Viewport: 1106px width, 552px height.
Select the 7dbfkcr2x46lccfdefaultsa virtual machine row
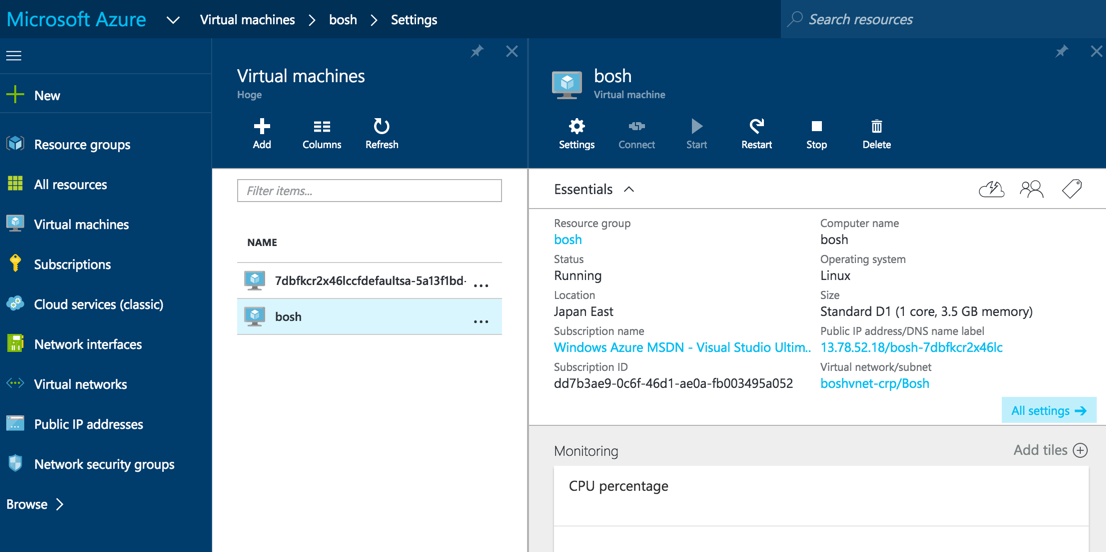369,281
